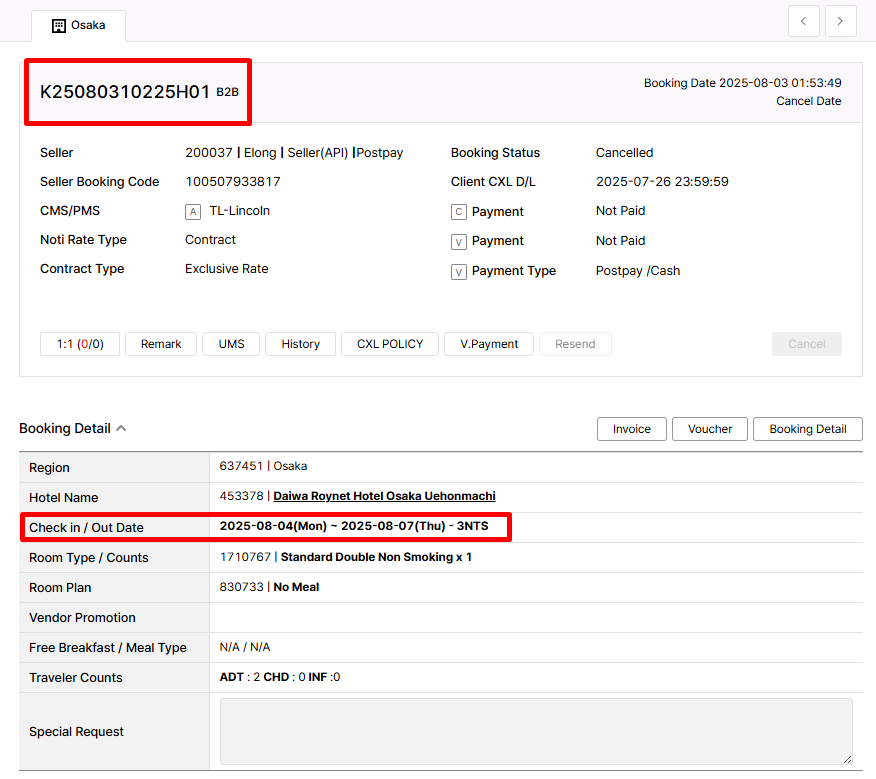Go to next booking with right arrow
876x779 pixels.
(840, 21)
